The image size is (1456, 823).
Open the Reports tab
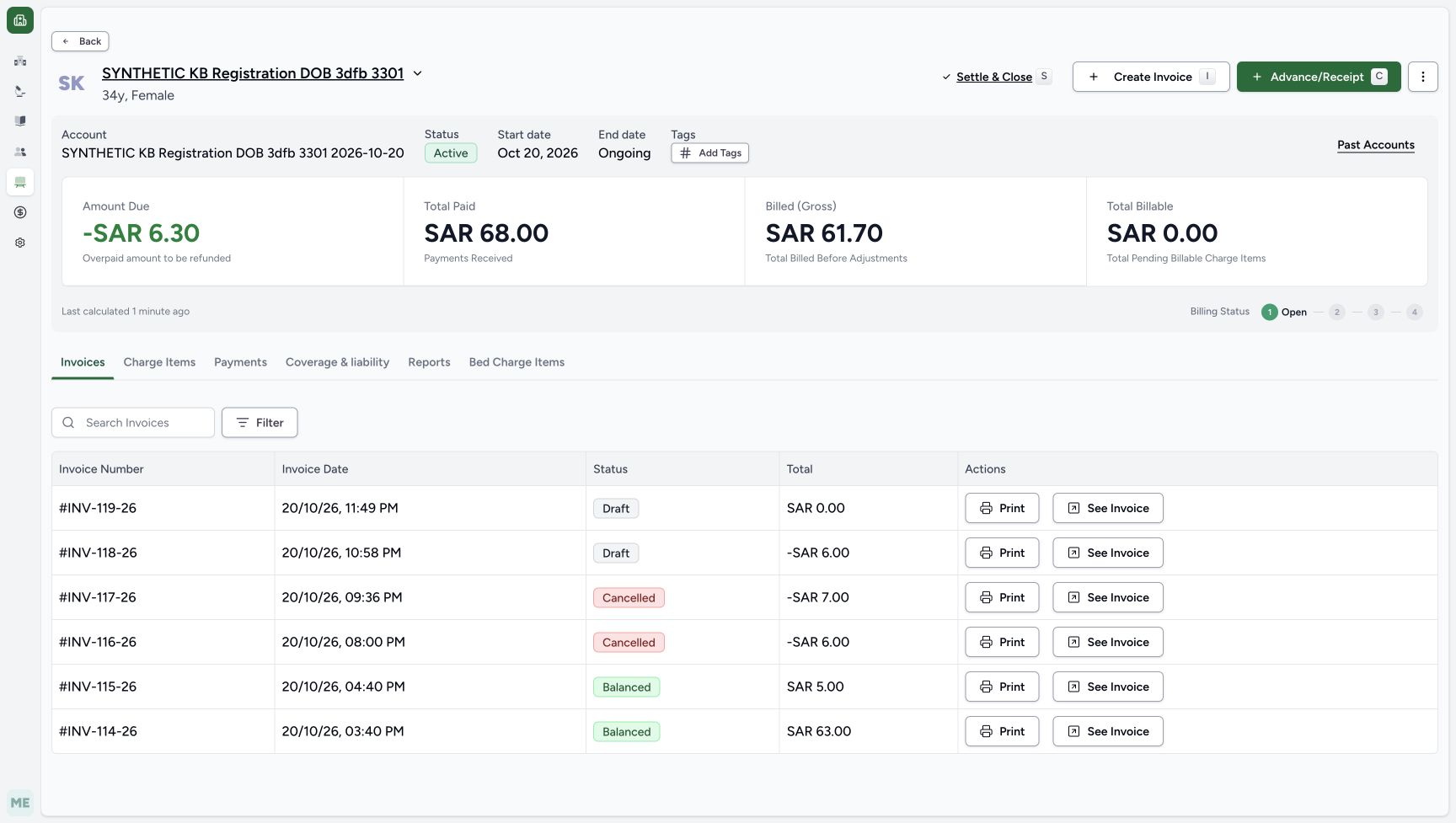429,362
